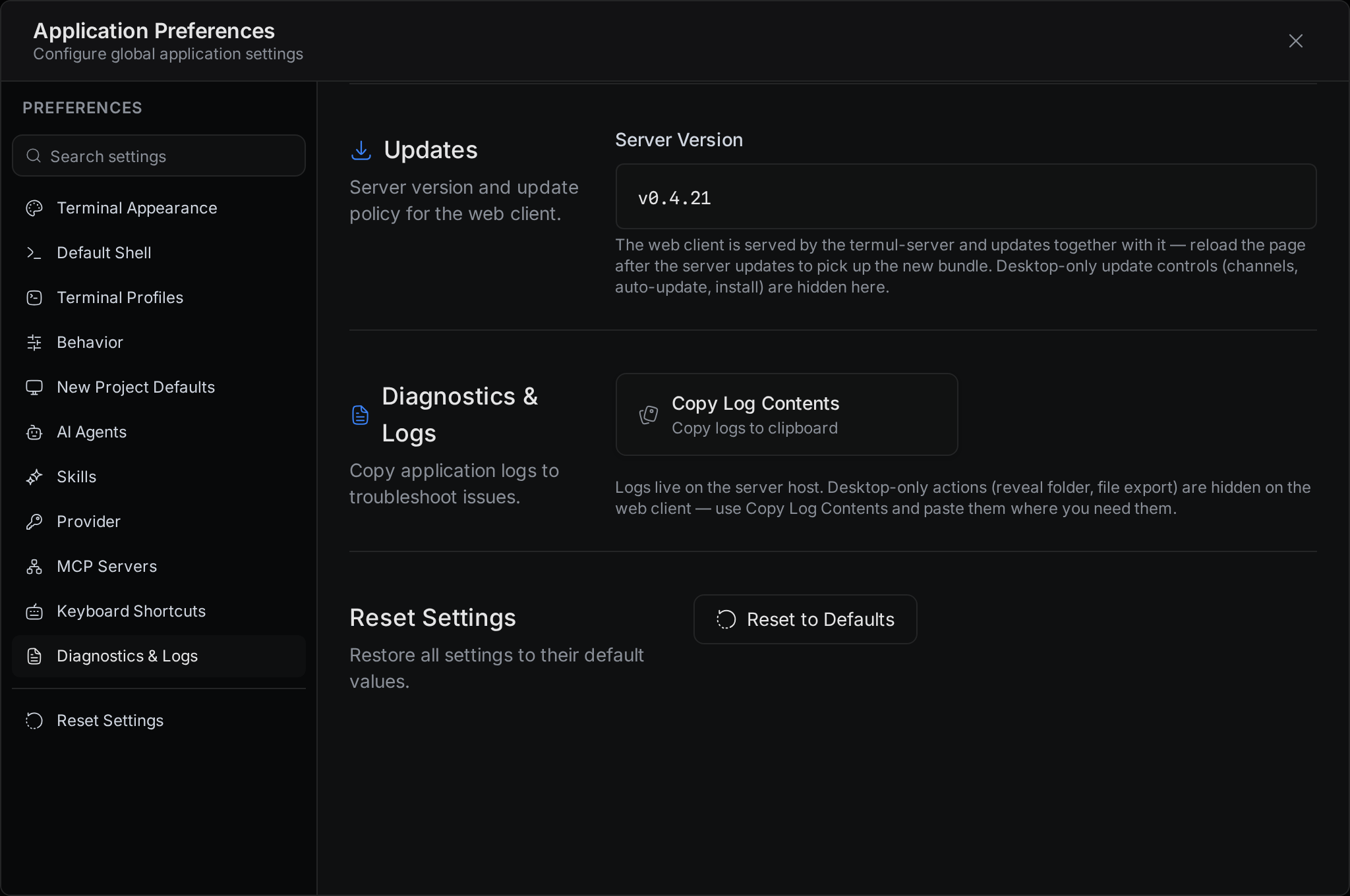Click the Diagnostics & Logs heading icon

tap(361, 415)
